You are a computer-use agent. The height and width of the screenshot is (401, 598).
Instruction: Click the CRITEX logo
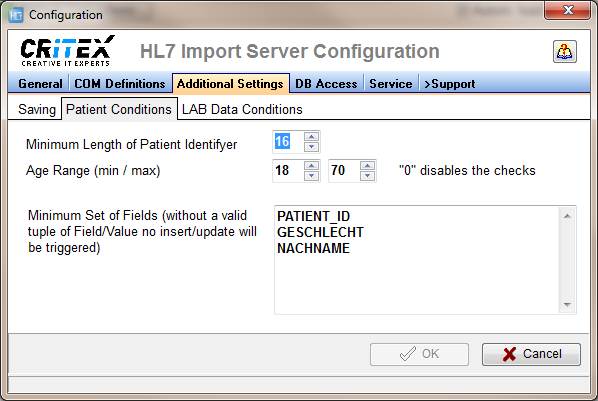(x=68, y=51)
